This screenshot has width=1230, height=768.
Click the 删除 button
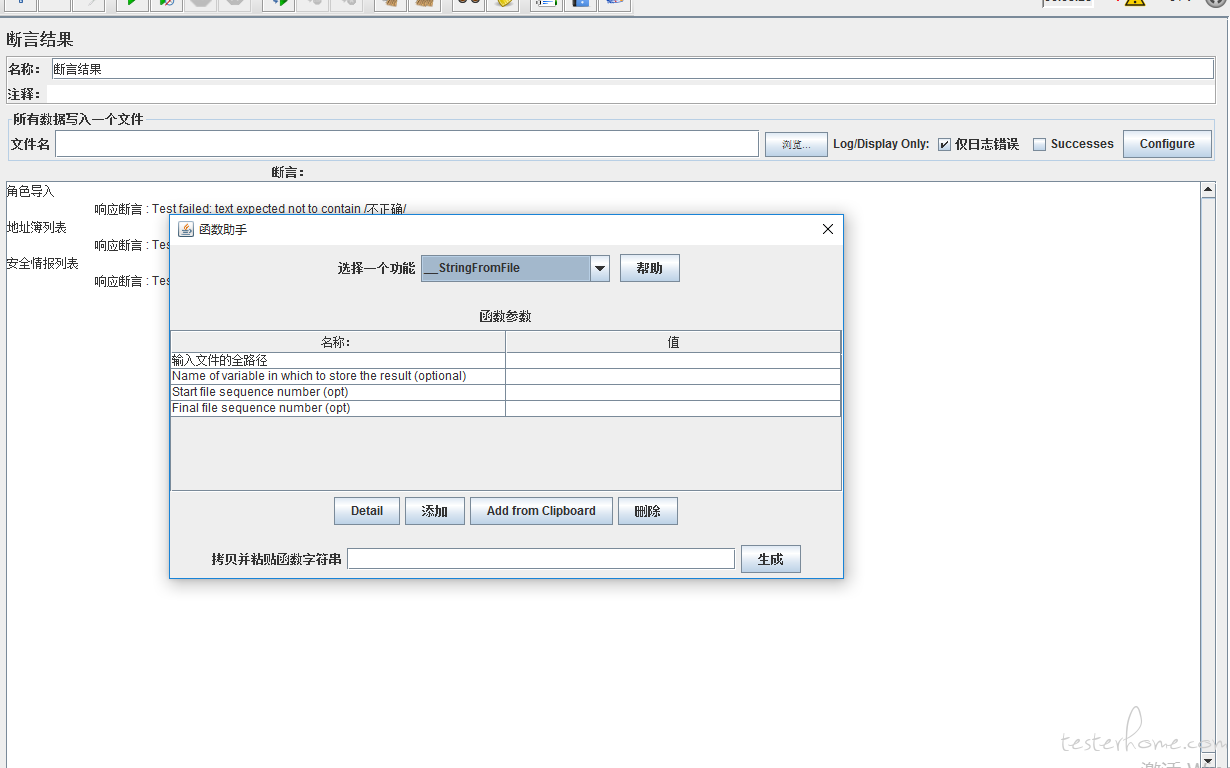pos(648,511)
